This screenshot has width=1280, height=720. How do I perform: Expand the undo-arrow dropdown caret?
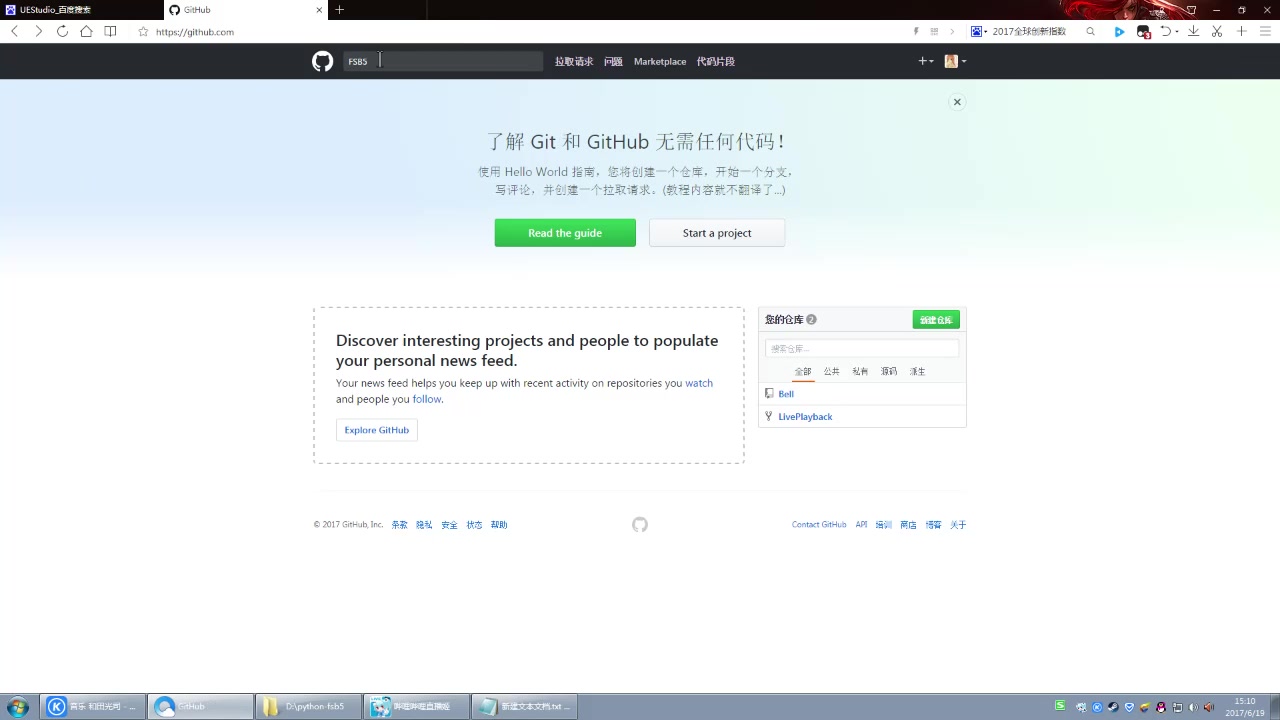(1177, 32)
